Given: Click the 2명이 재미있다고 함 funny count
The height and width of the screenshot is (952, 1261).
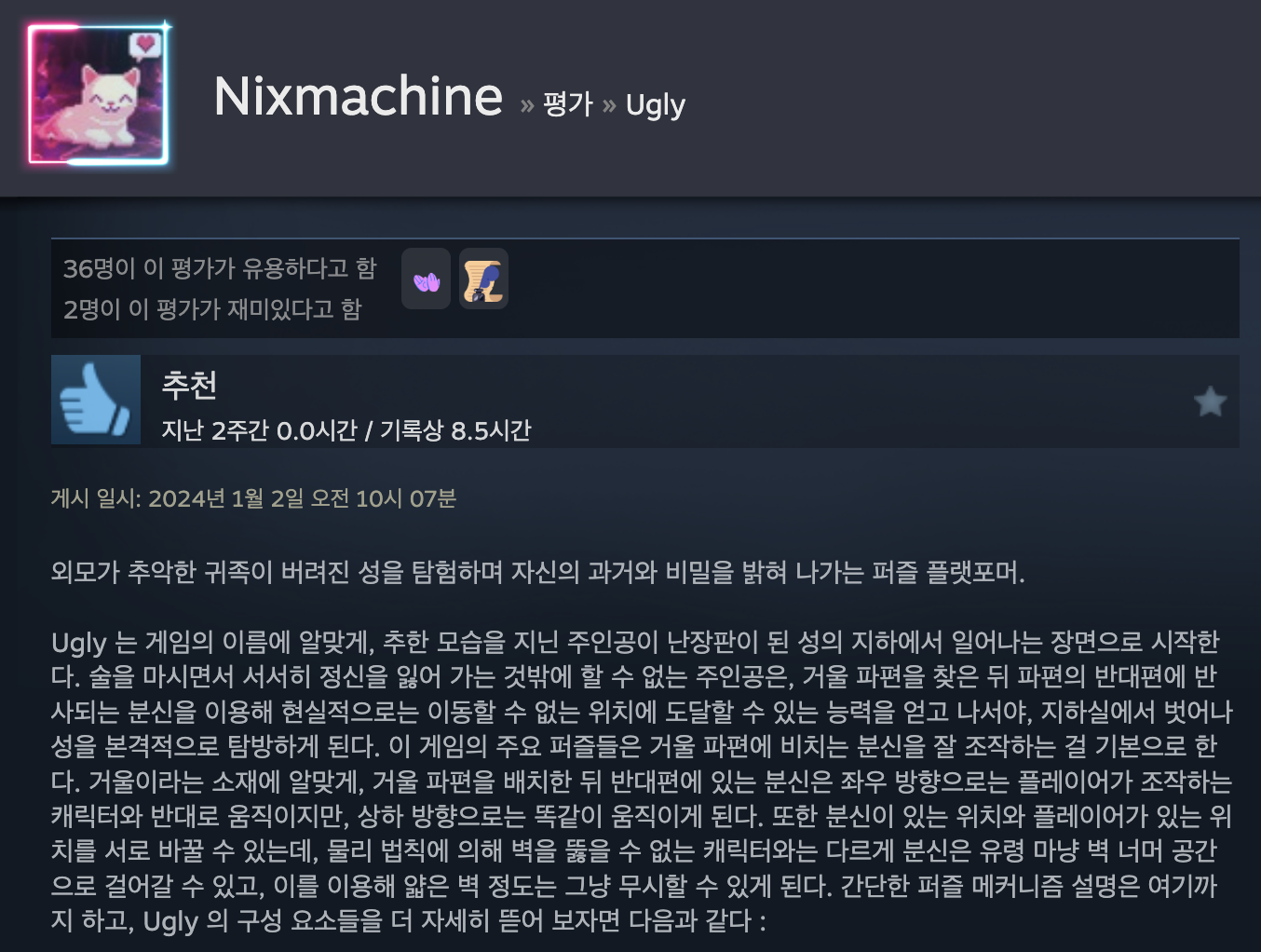Looking at the screenshot, I should 212,308.
